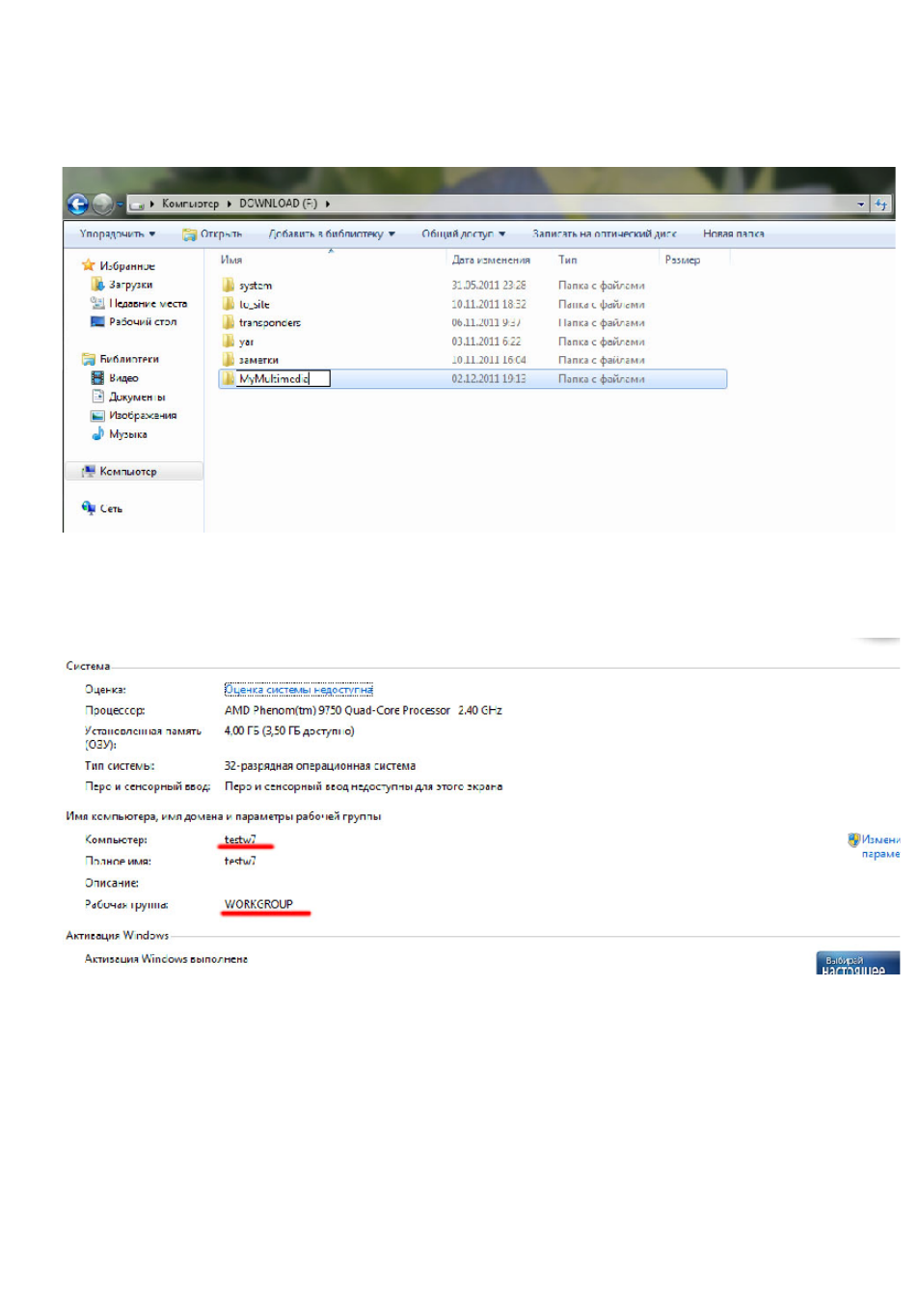Select Компьютер breadcrumb in address bar
This screenshot has height=1316, width=919.
click(x=190, y=205)
